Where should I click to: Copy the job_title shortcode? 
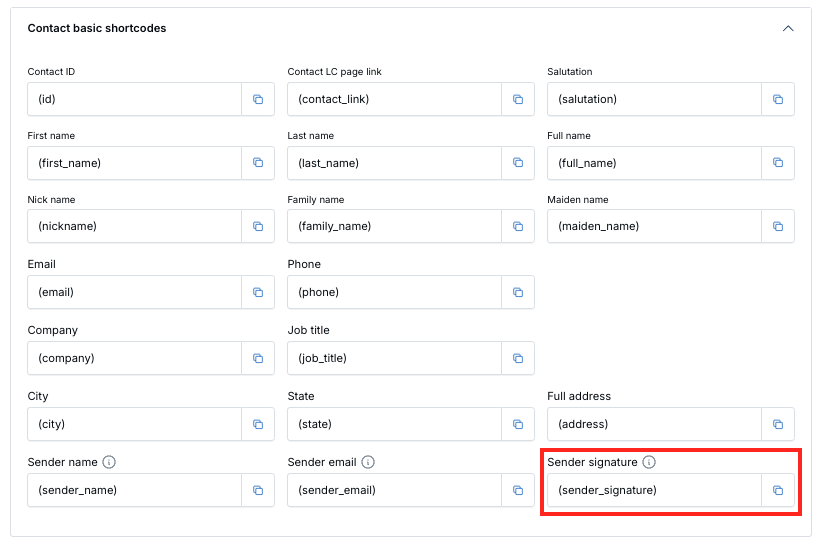tap(517, 358)
